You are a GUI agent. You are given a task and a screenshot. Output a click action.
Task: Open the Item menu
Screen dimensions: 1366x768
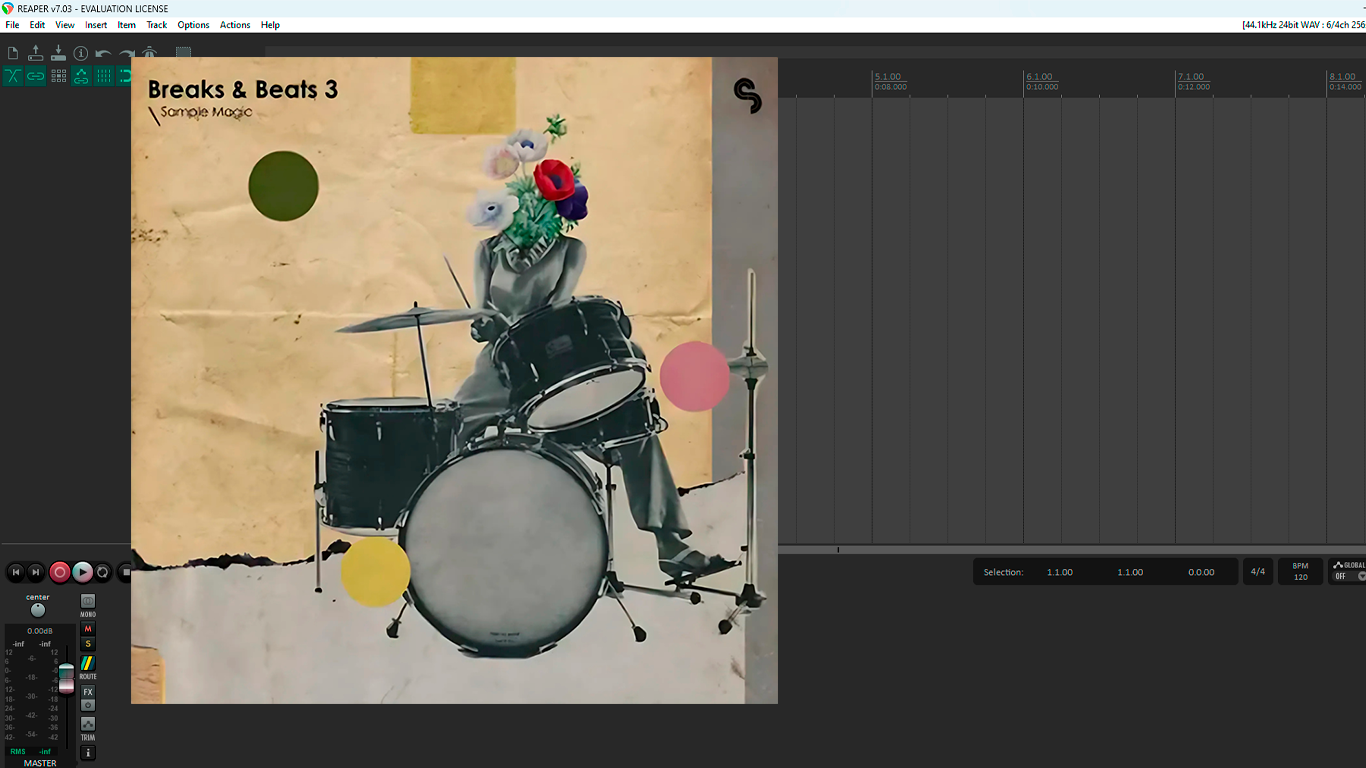pyautogui.click(x=127, y=25)
